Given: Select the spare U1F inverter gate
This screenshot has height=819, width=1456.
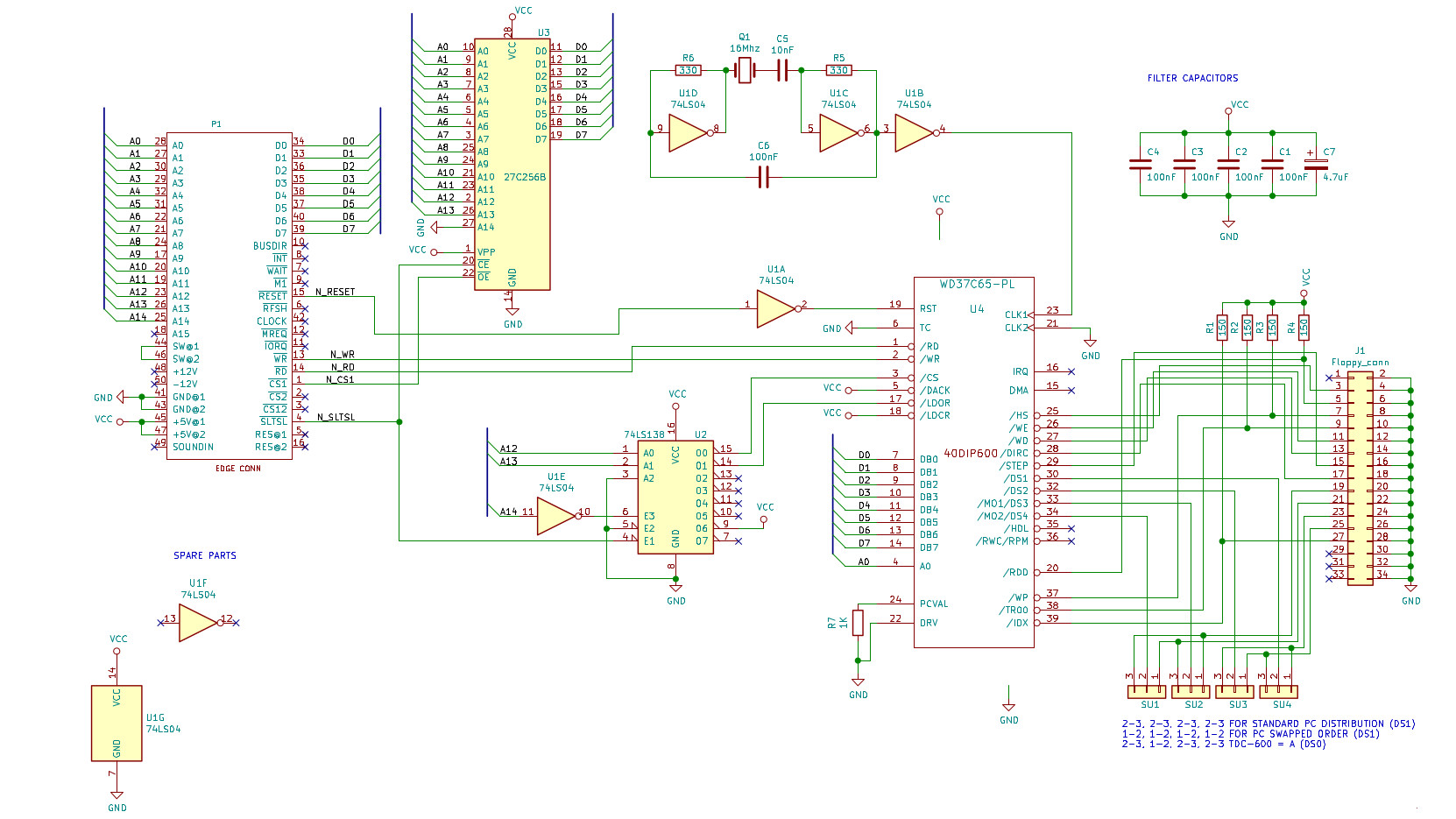Looking at the screenshot, I should [198, 623].
